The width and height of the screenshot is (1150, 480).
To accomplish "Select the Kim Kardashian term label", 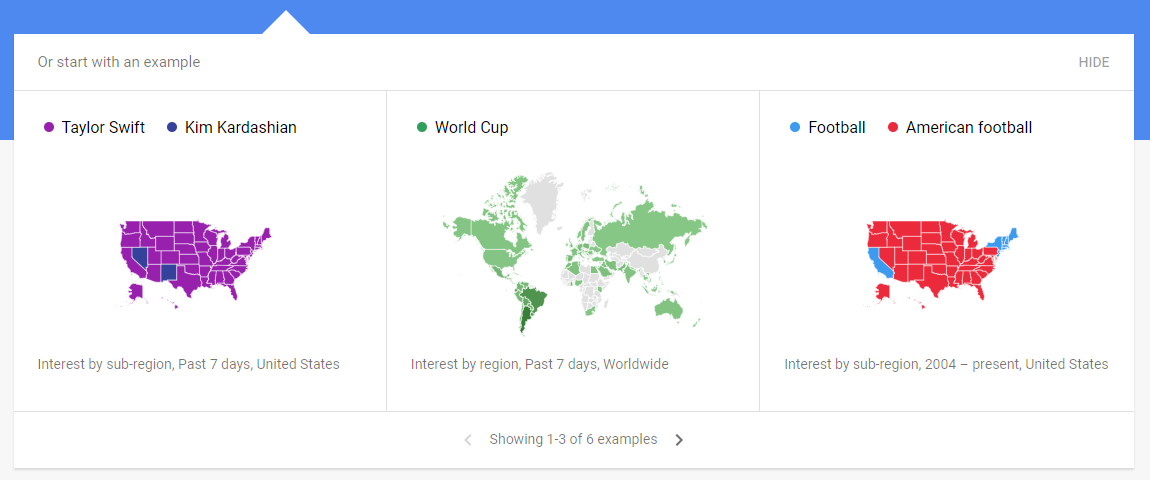I will (241, 128).
